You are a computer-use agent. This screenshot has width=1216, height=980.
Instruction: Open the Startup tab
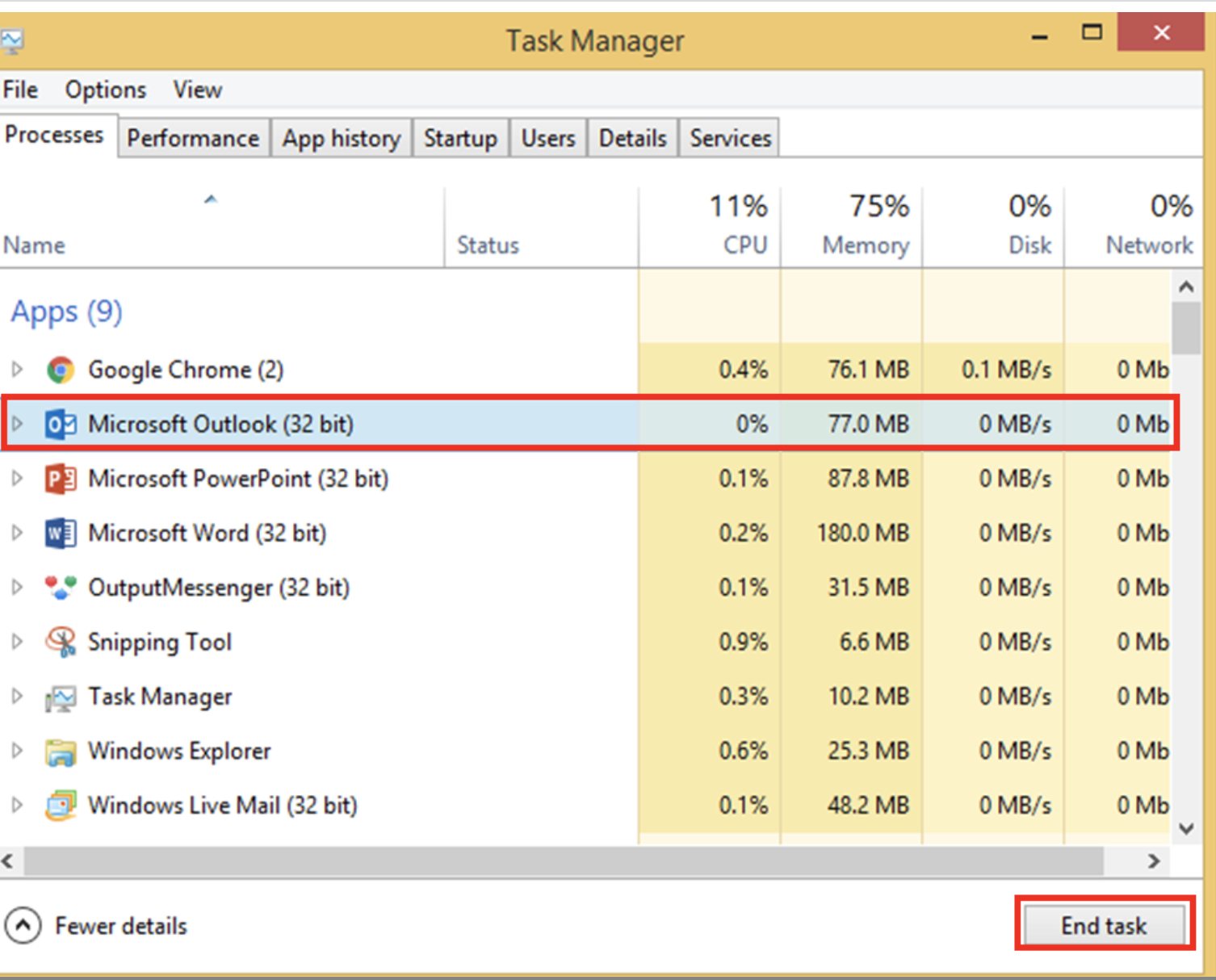(x=460, y=138)
